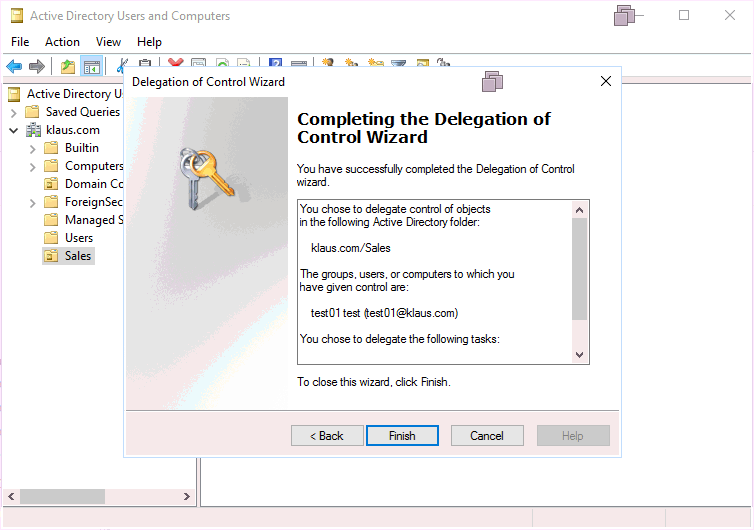This screenshot has height=530, width=754.
Task: Click the summary box scroll down arrow
Action: (579, 354)
